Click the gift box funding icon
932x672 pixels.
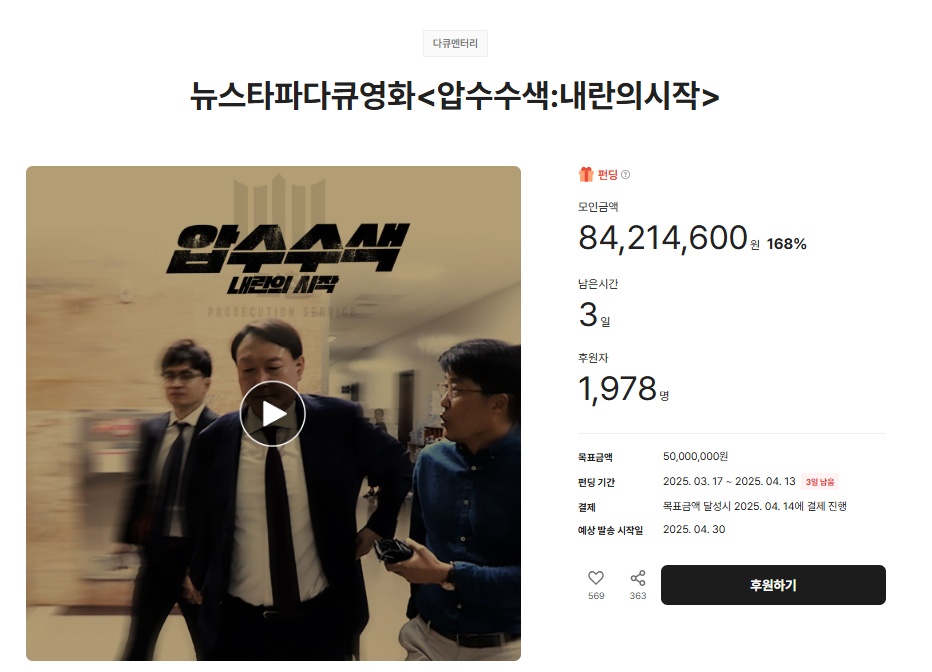click(586, 174)
